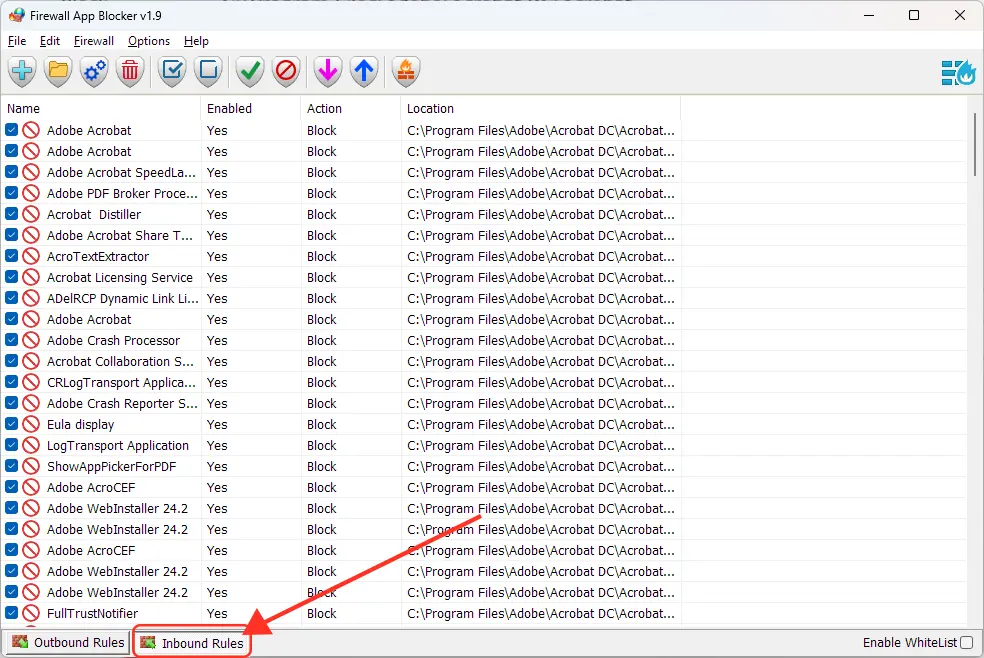The image size is (984, 658).
Task: Click block icon beside Adobe Acrobat SpeedLa...
Action: [31, 172]
